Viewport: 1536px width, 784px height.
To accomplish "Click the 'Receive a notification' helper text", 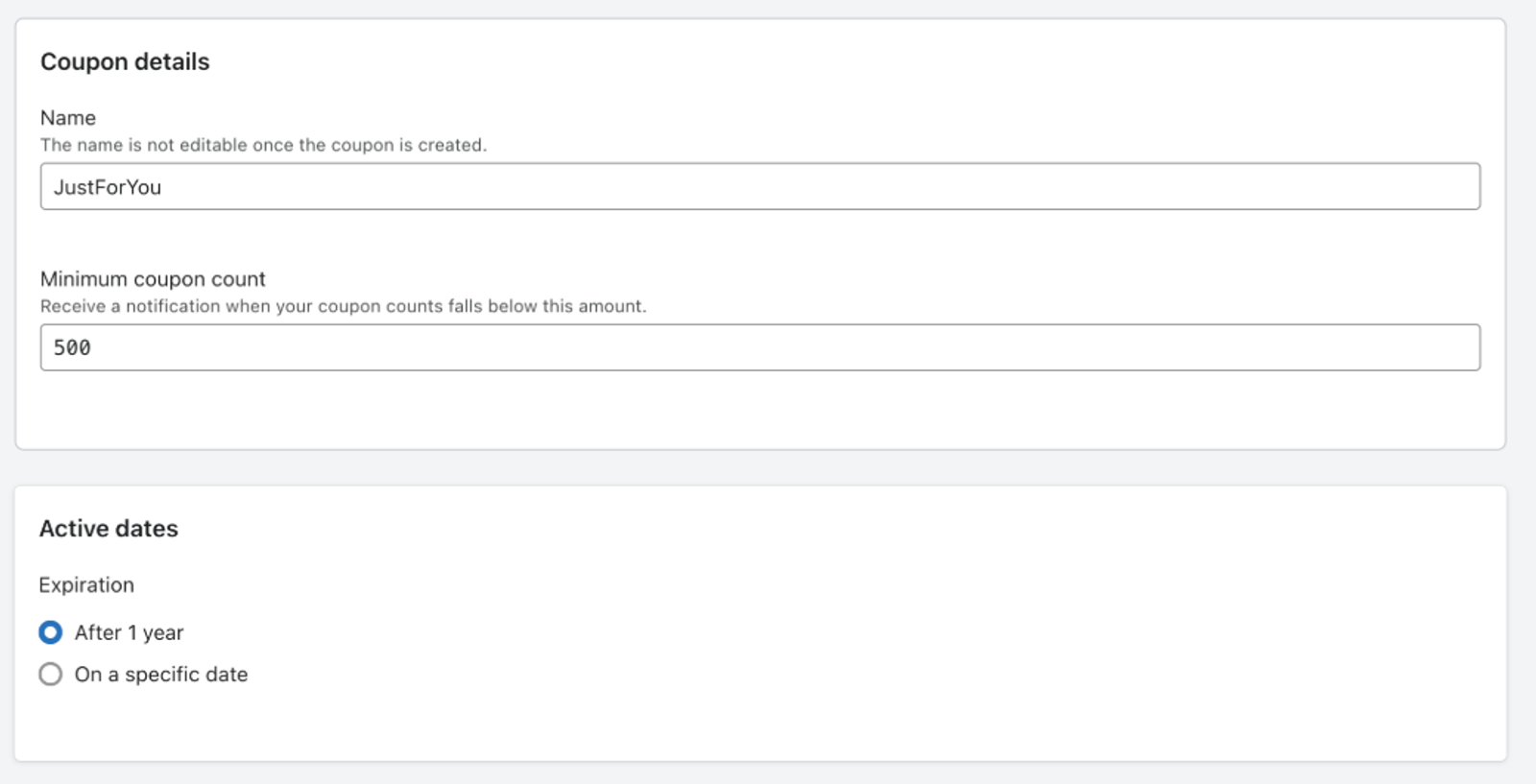I will 343,306.
